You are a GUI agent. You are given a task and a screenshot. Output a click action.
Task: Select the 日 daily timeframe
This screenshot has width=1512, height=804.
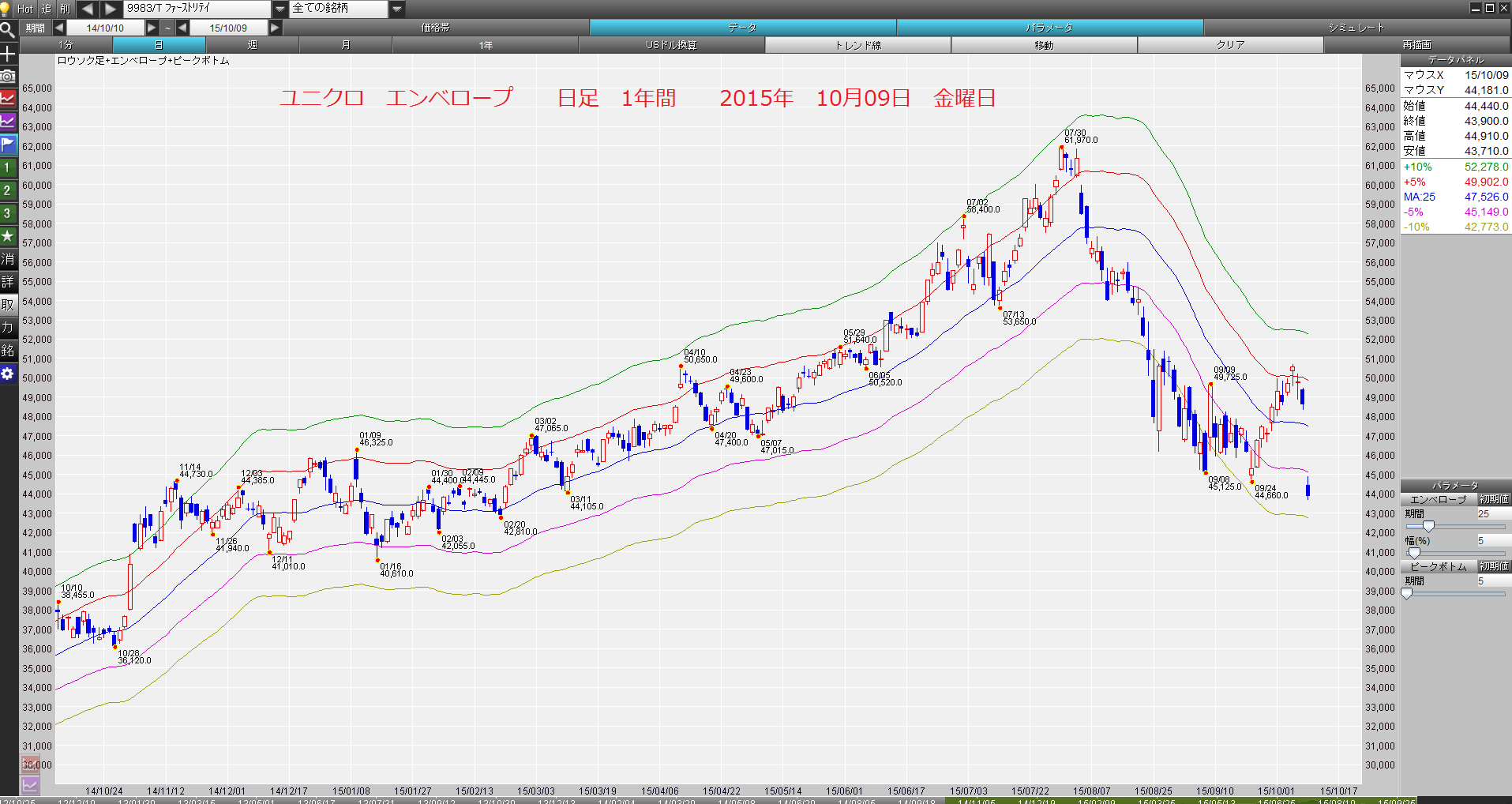point(159,45)
